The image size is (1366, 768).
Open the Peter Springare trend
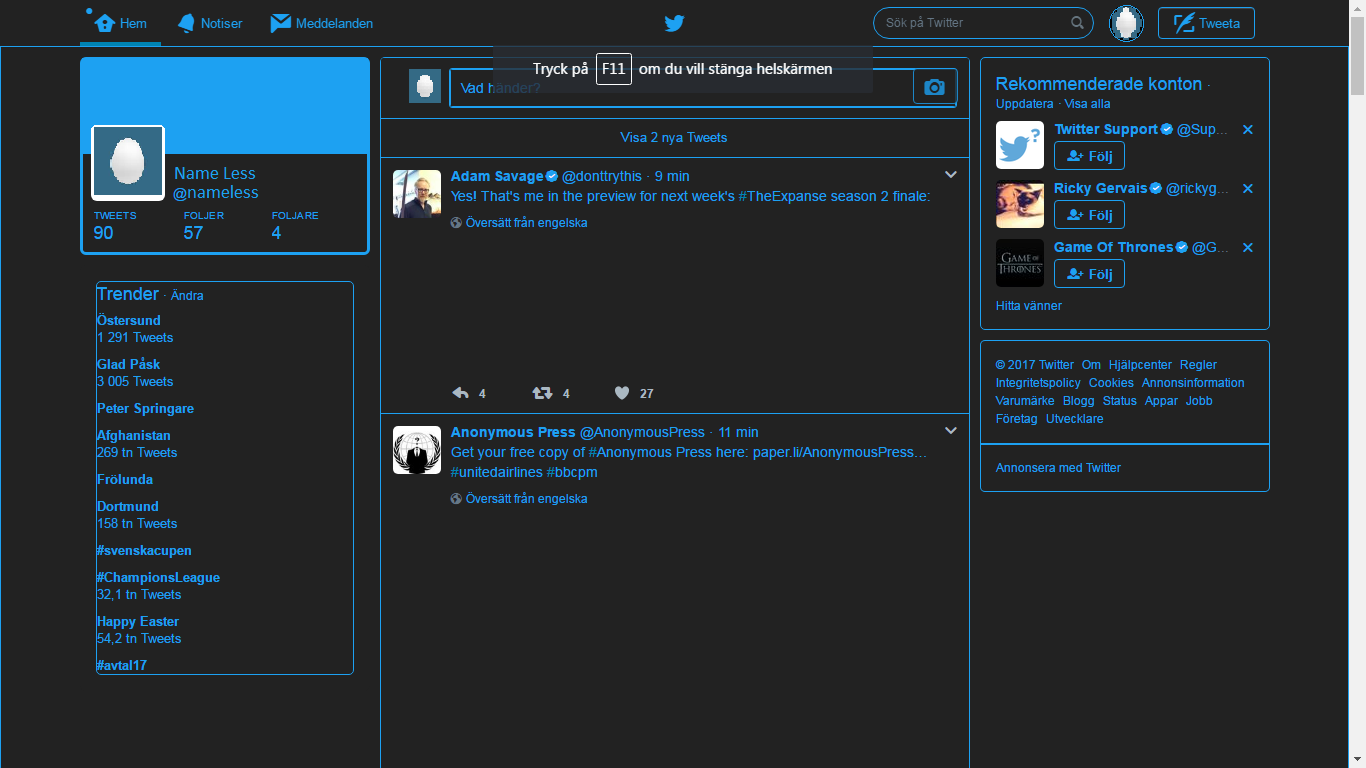click(146, 409)
